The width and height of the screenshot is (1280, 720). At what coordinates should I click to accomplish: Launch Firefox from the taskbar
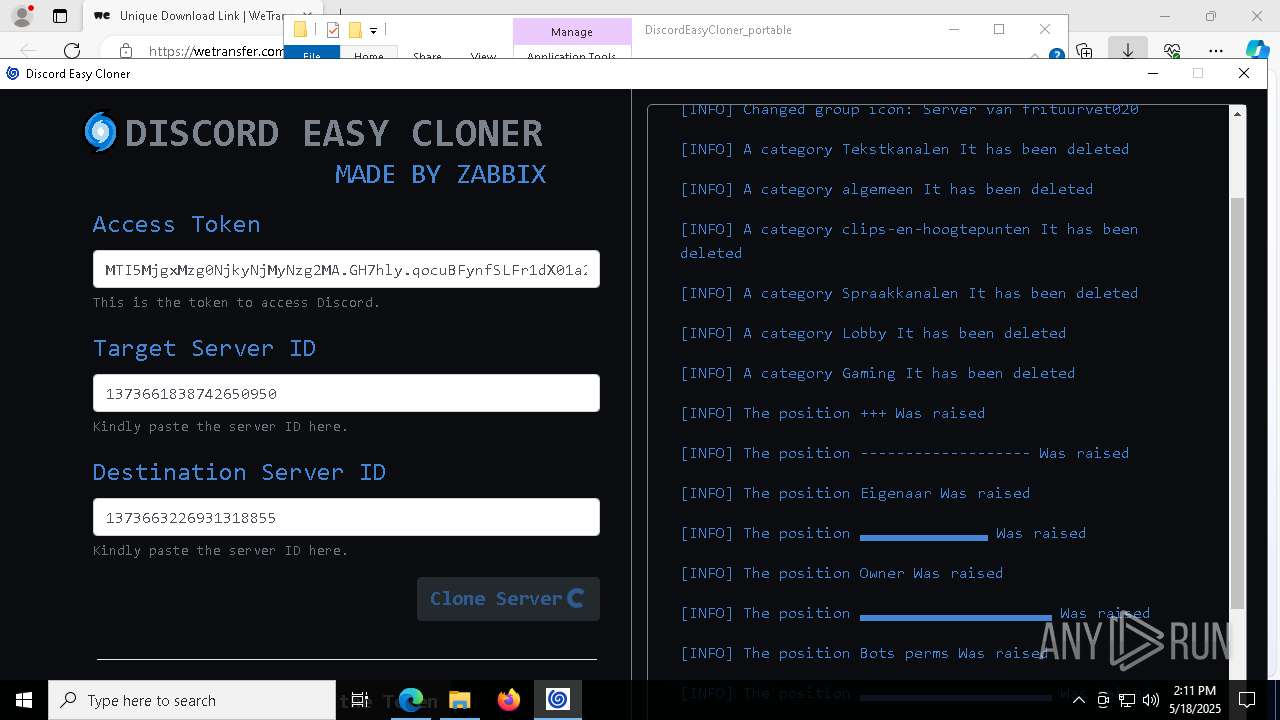tap(508, 700)
